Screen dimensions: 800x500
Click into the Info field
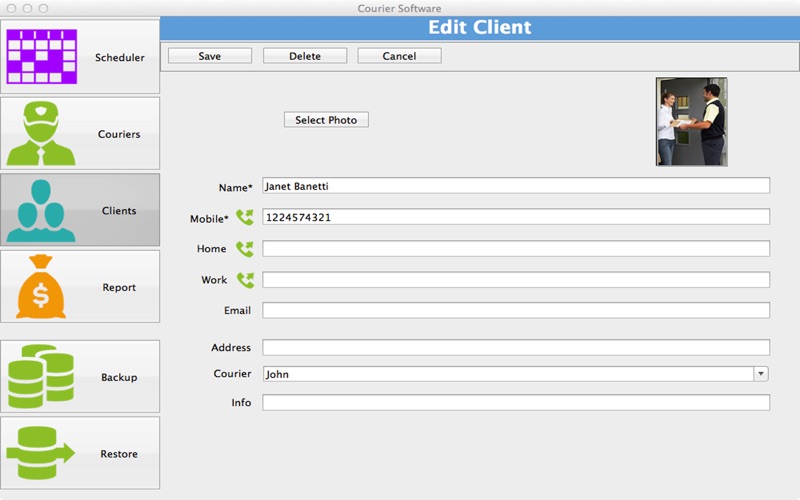(516, 403)
